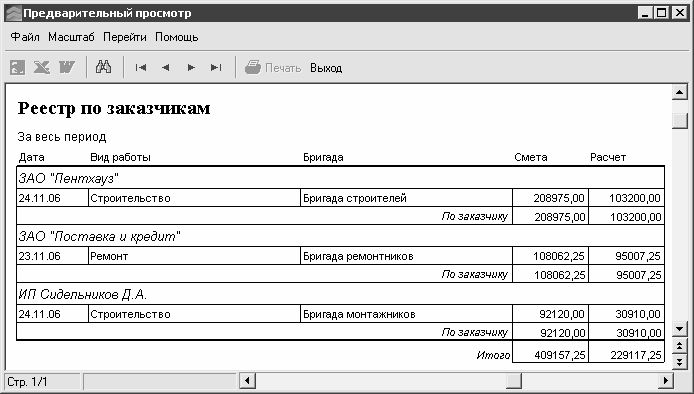This screenshot has height=394, width=694.
Task: Click the Бригада ремонтников cell
Action: point(406,256)
